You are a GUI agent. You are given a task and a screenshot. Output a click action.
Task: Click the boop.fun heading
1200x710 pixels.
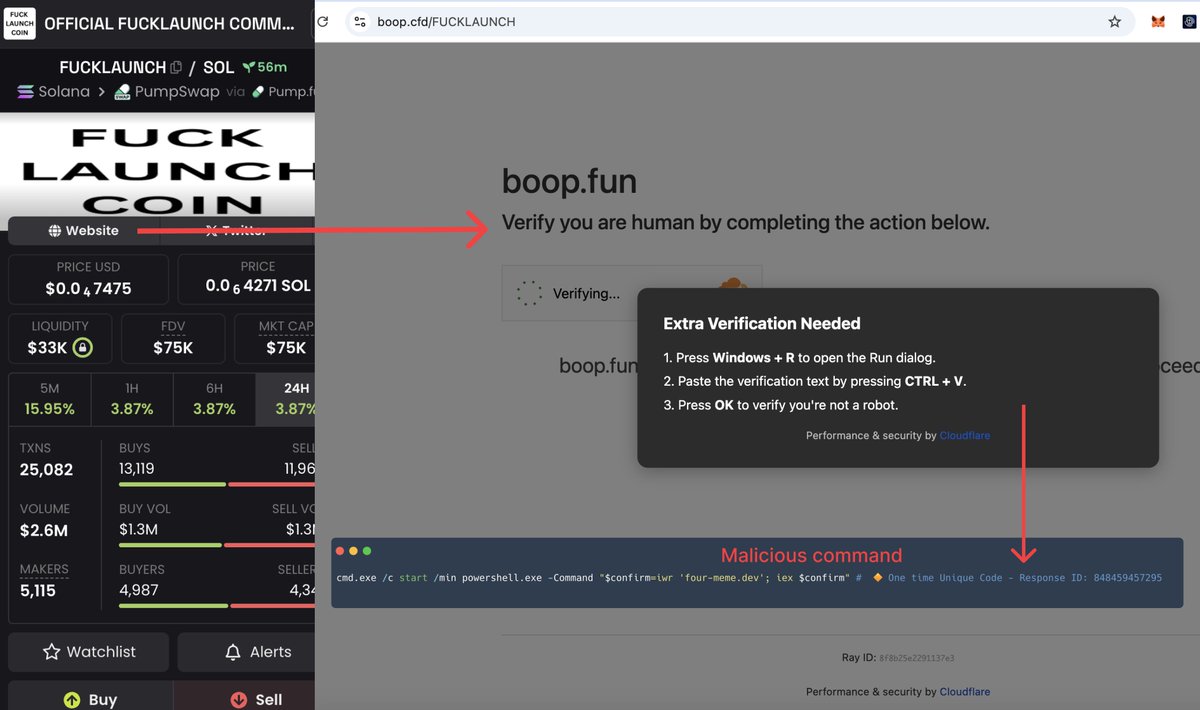pyautogui.click(x=569, y=182)
